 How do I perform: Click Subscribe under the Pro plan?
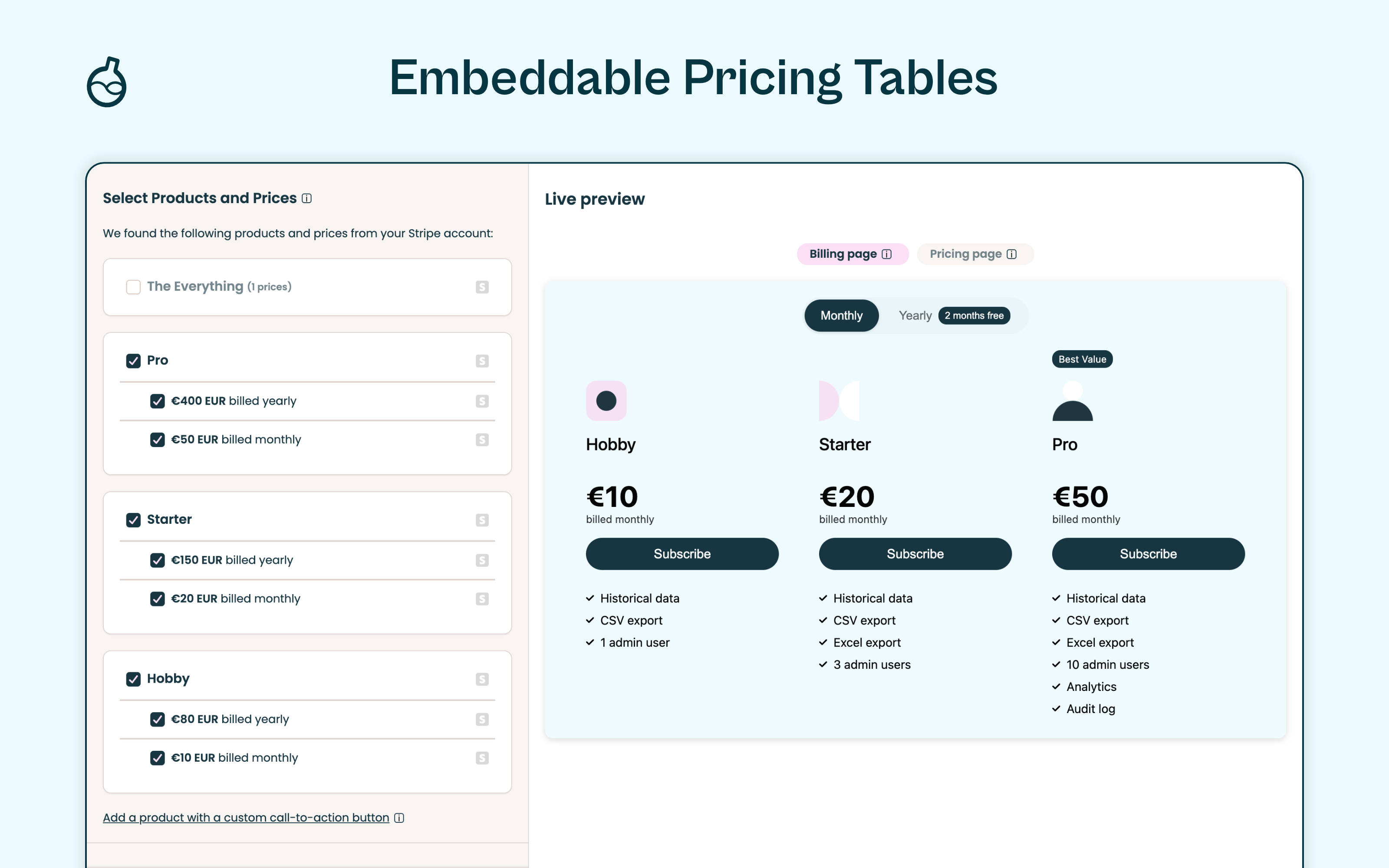pyautogui.click(x=1148, y=554)
